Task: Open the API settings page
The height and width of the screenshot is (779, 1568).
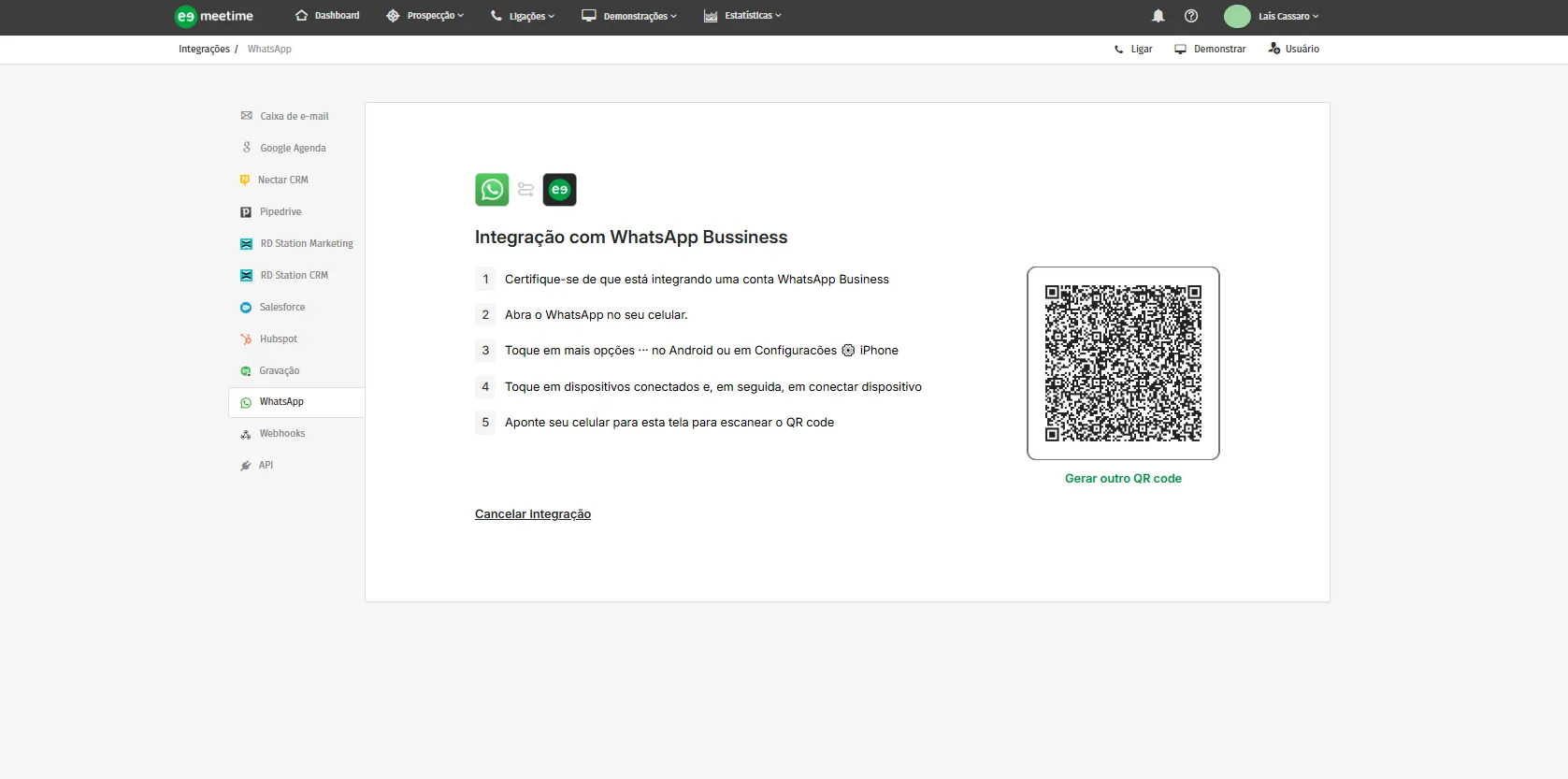Action: [266, 466]
